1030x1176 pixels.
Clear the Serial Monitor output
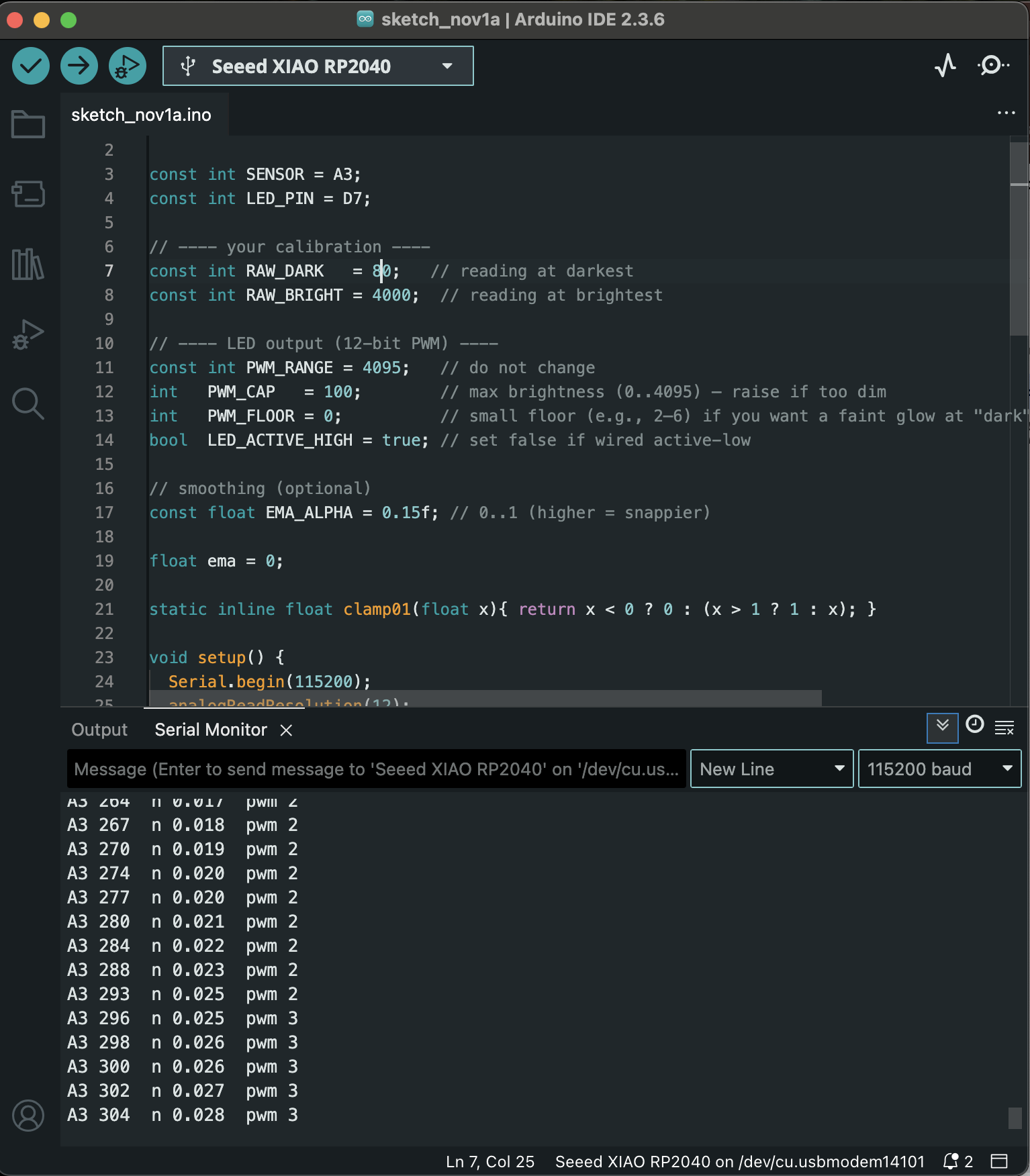point(1004,727)
